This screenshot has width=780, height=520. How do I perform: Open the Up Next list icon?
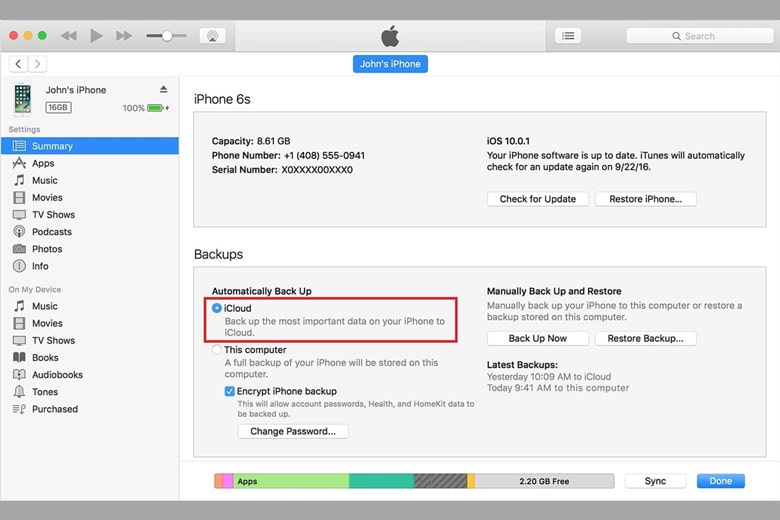[568, 36]
